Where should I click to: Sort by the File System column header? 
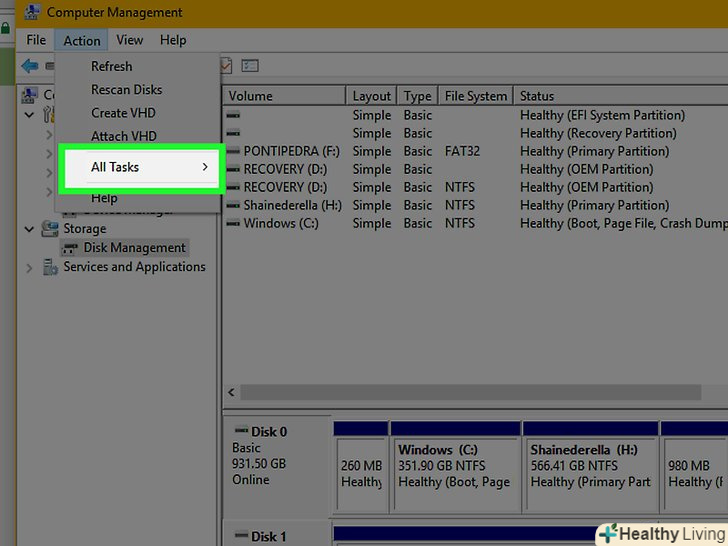476,96
